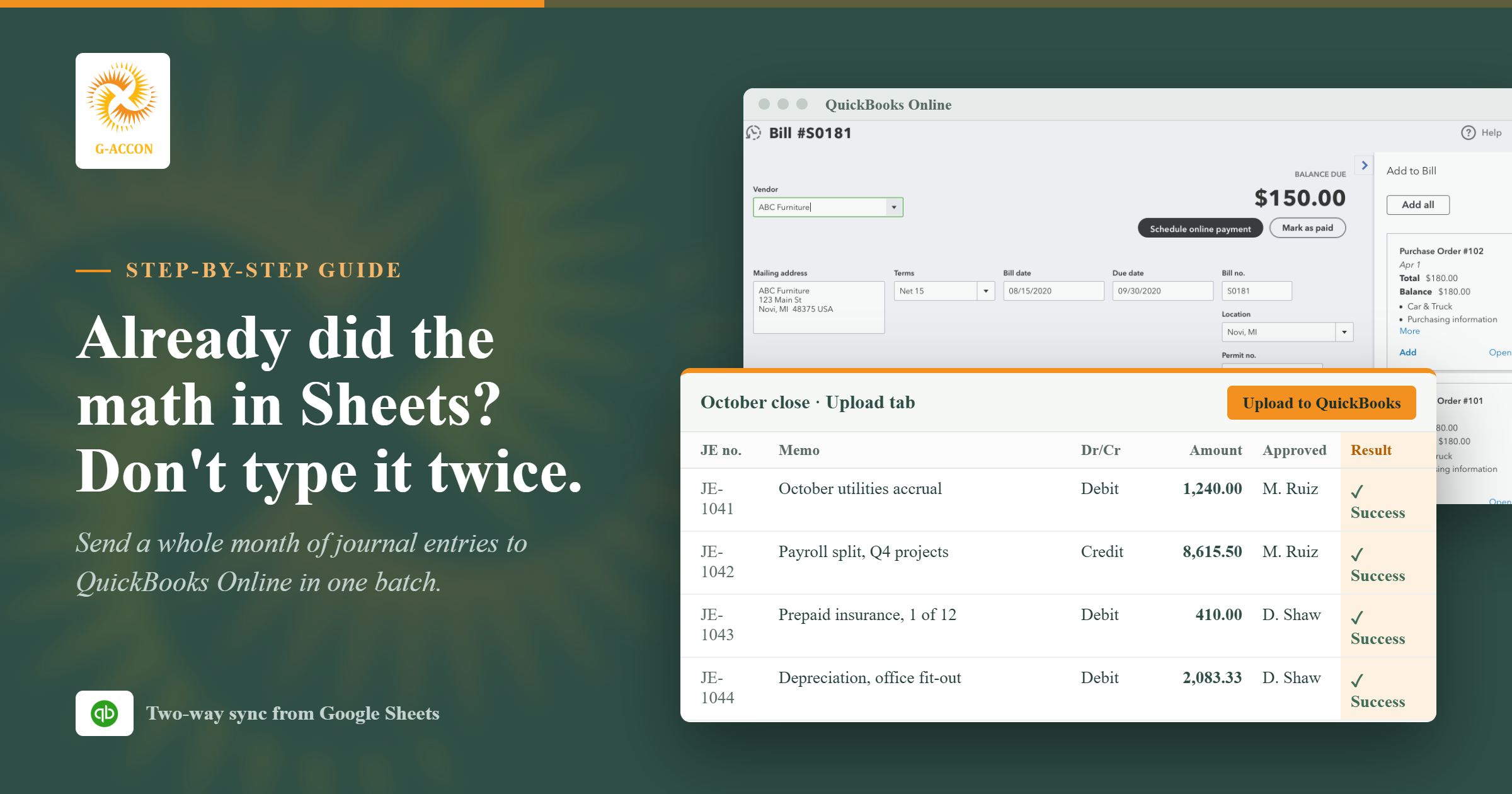The width and height of the screenshot is (1512, 794).
Task: Click the BALANCE DUE $150.00 amount
Action: pyautogui.click(x=1300, y=198)
